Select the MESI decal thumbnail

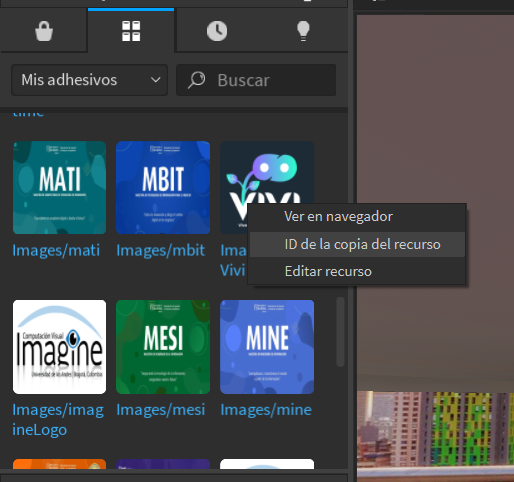point(163,347)
